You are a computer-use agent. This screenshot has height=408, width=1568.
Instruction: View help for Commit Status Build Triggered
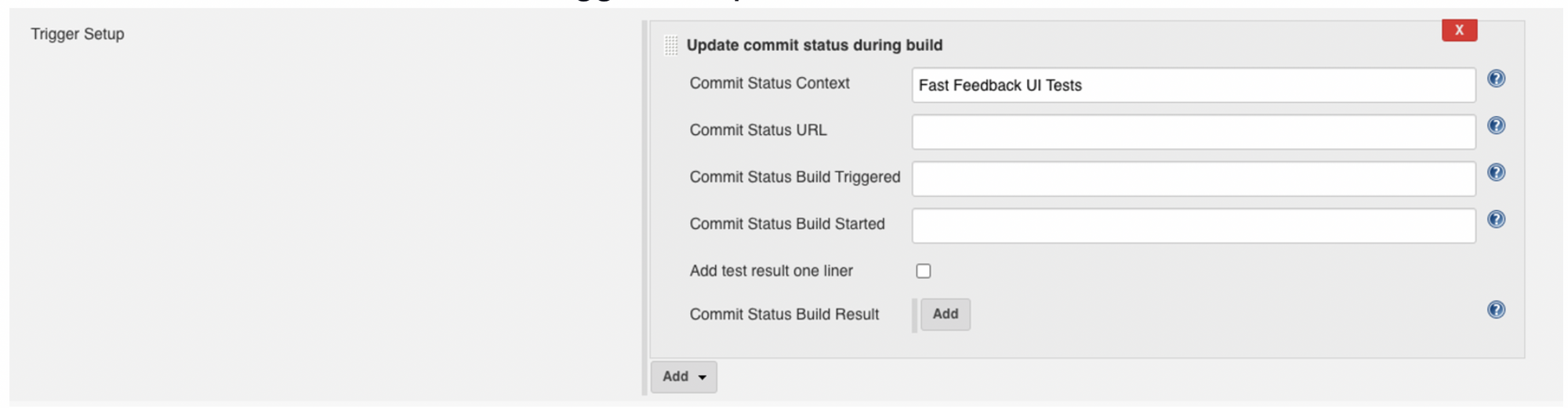(1496, 173)
